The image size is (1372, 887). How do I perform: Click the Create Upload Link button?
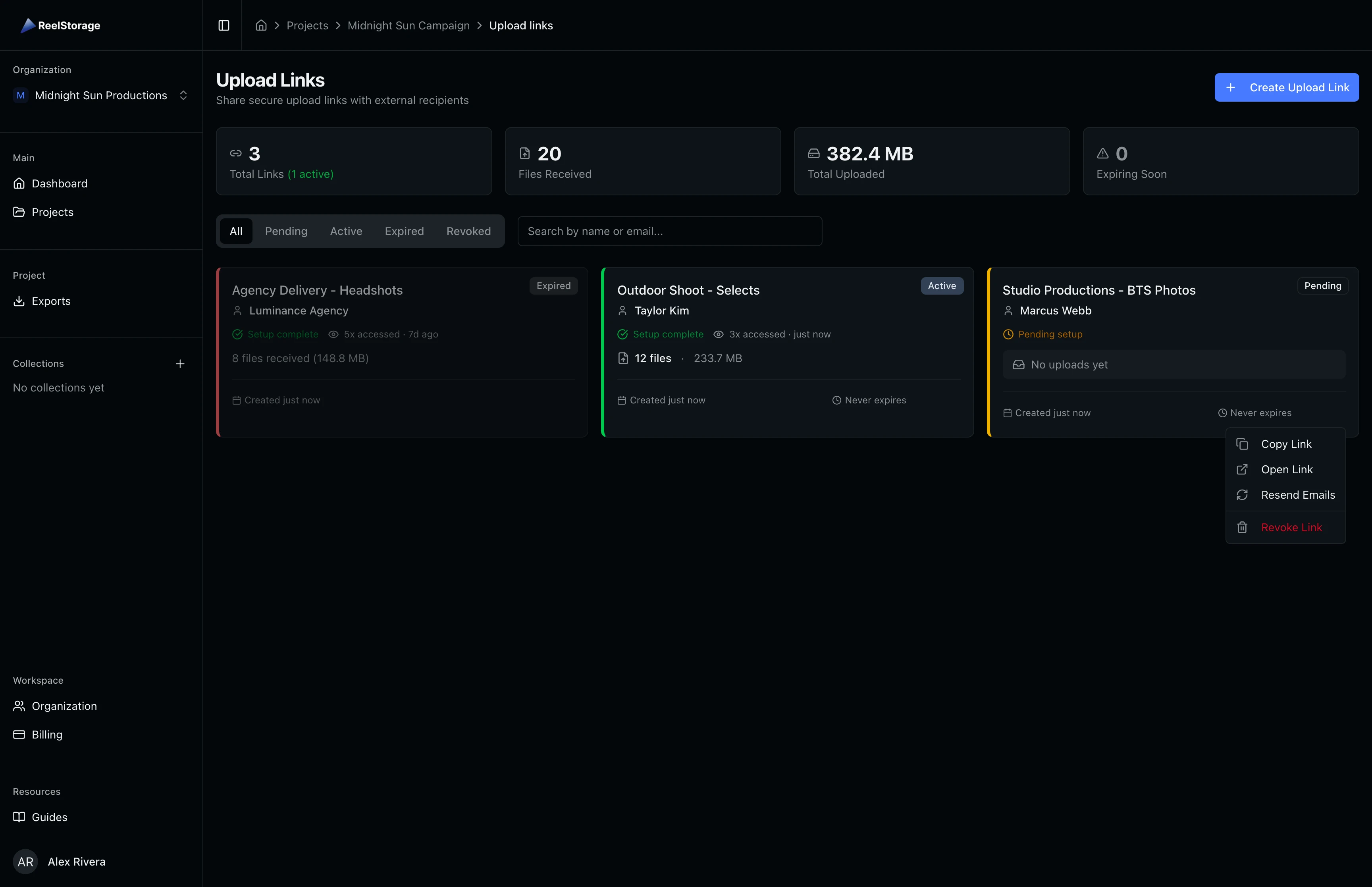(1286, 87)
